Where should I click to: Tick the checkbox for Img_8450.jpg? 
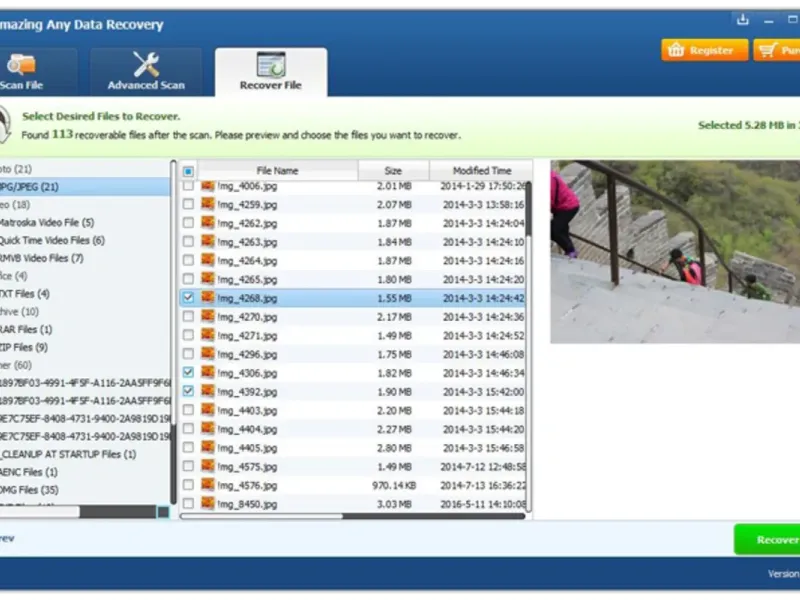(188, 504)
